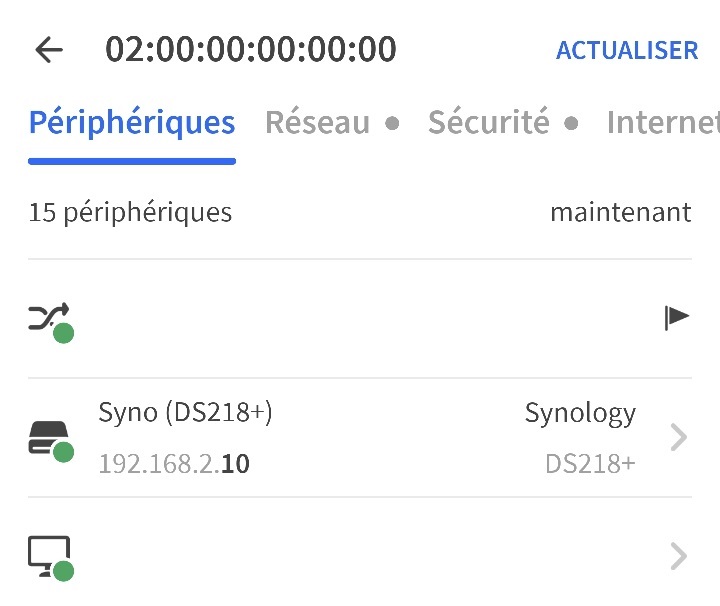Tap the IP address 192.168.2.10

click(174, 464)
